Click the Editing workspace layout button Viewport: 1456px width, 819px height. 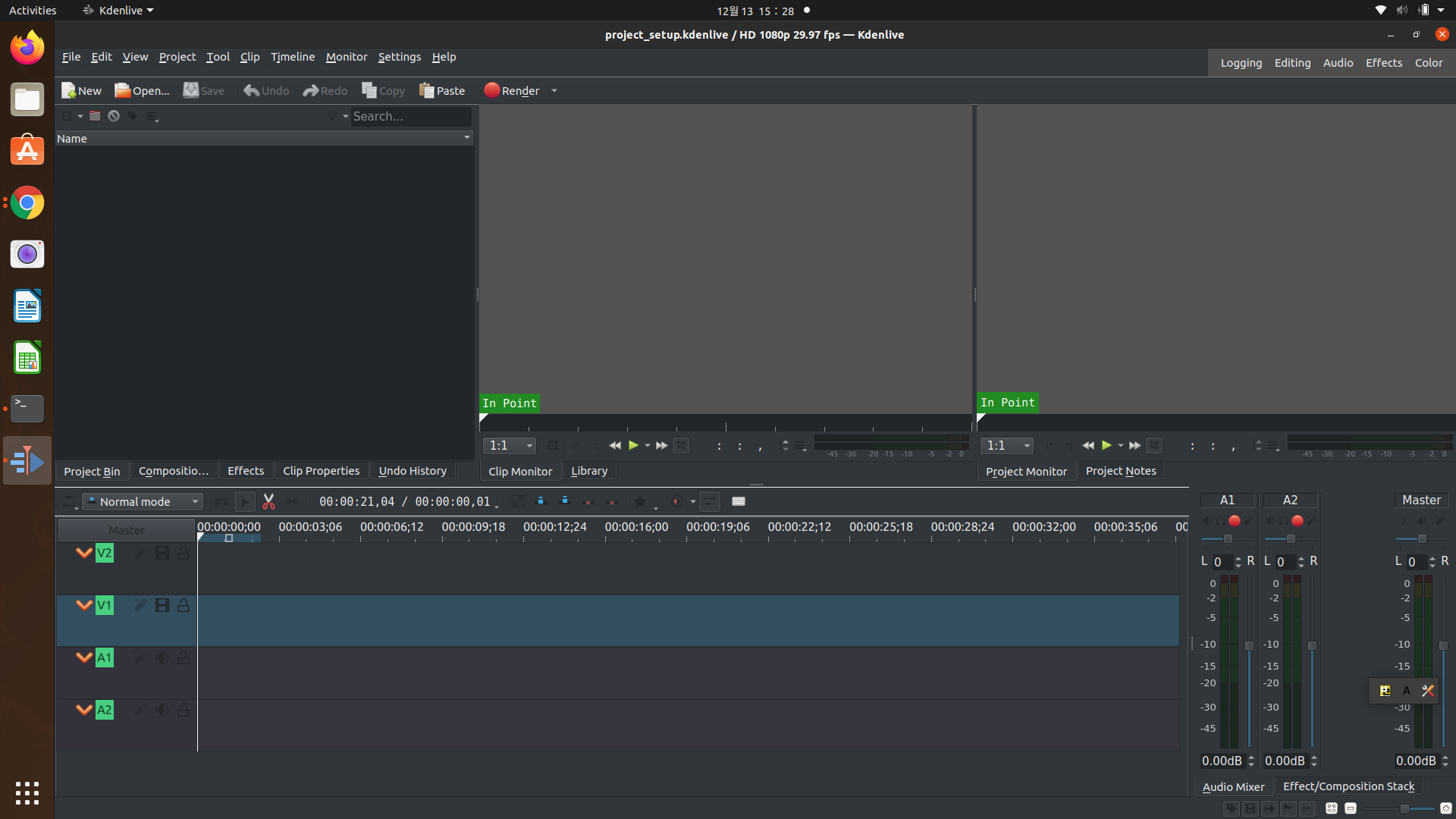point(1292,63)
